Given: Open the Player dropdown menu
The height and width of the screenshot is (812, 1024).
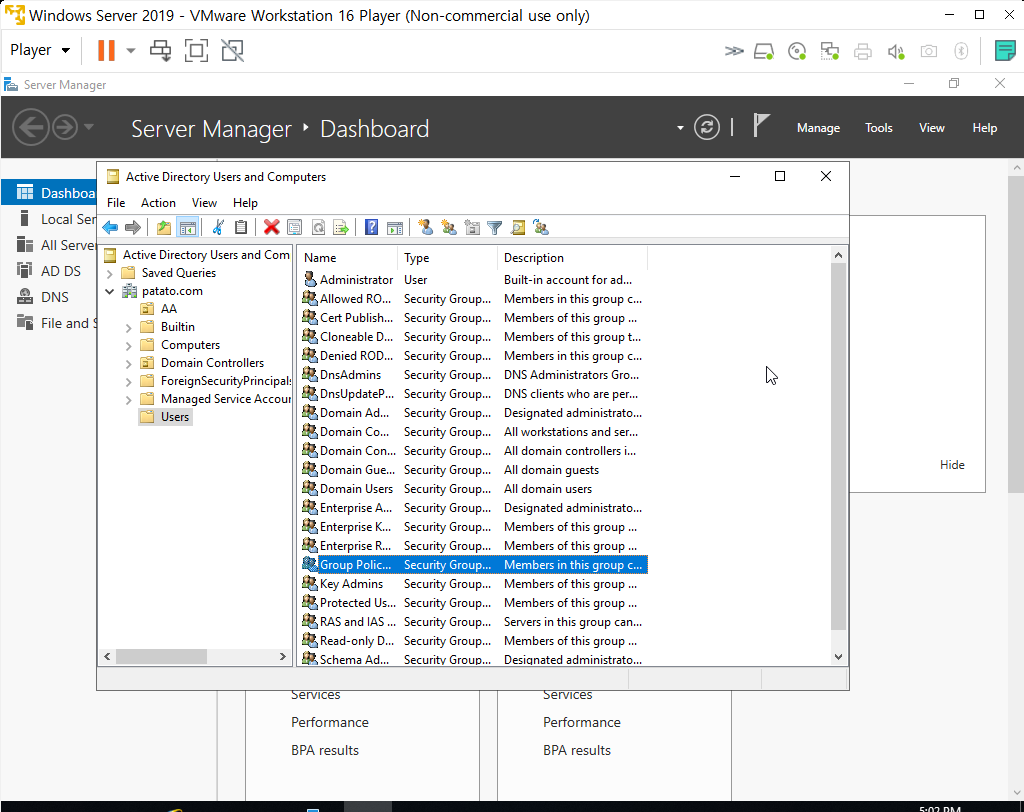Looking at the screenshot, I should click(40, 50).
